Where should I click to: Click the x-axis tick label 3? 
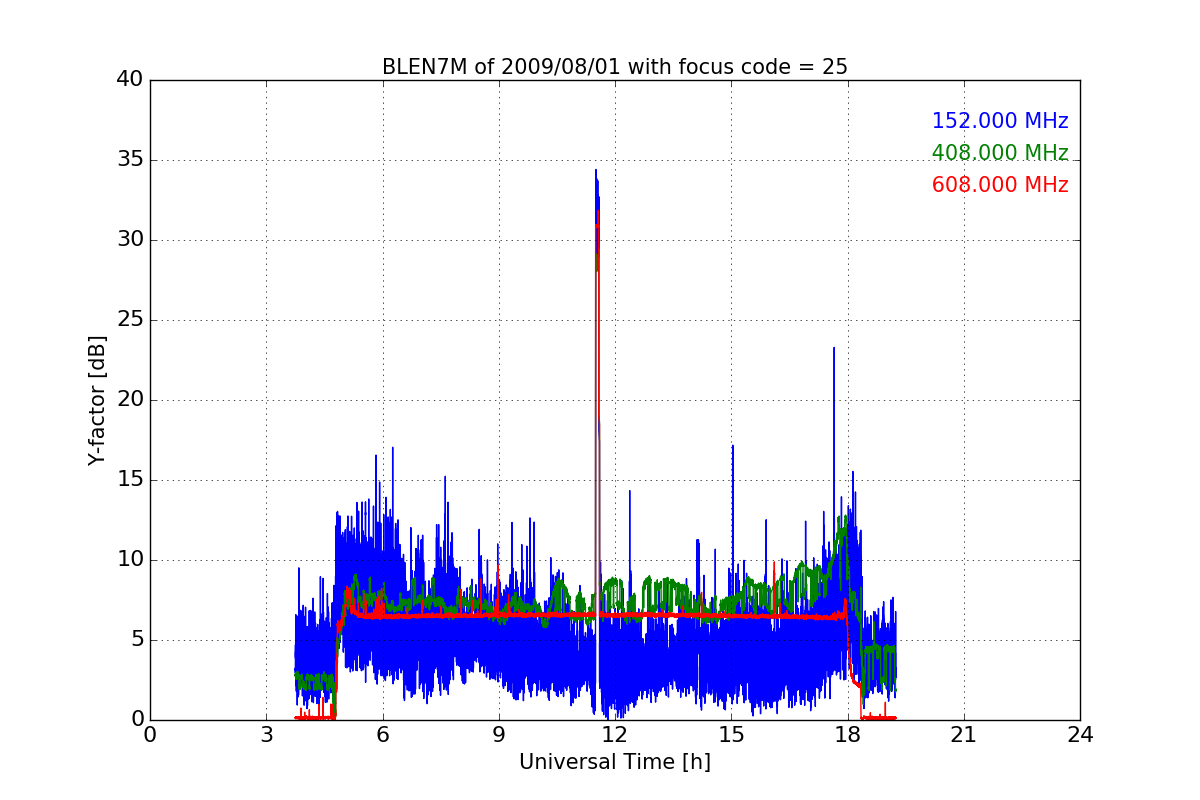266,735
